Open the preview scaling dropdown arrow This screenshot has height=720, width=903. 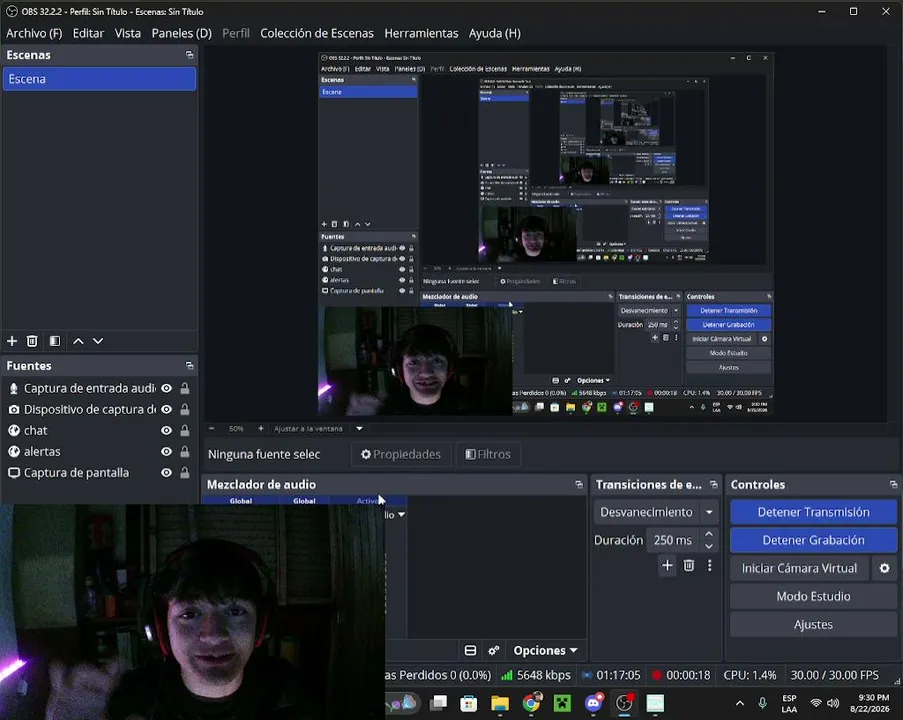pyautogui.click(x=359, y=429)
